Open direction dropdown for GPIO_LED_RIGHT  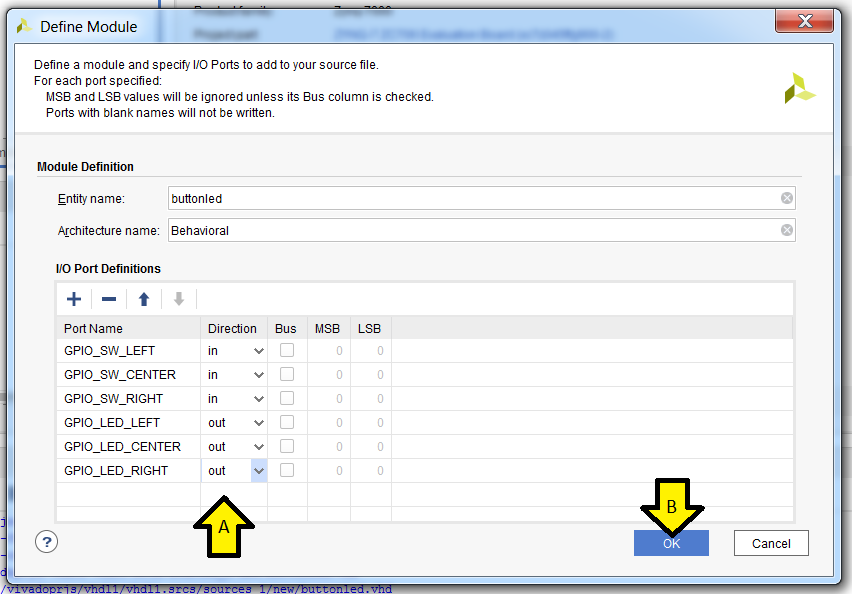point(259,471)
